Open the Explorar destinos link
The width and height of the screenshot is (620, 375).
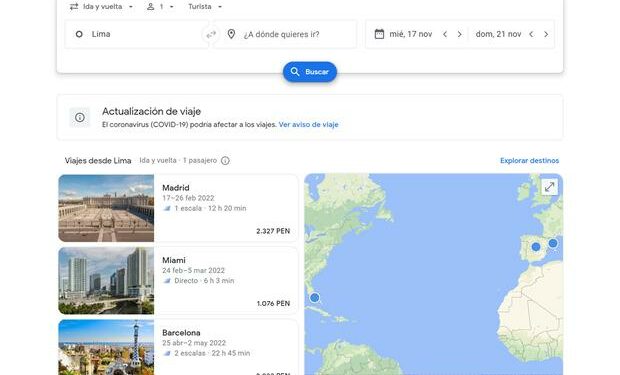[x=529, y=161]
